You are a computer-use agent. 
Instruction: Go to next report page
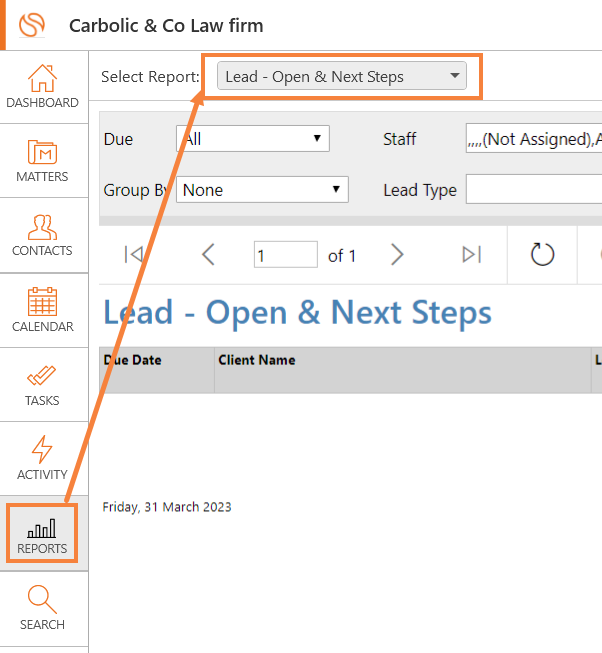[397, 254]
